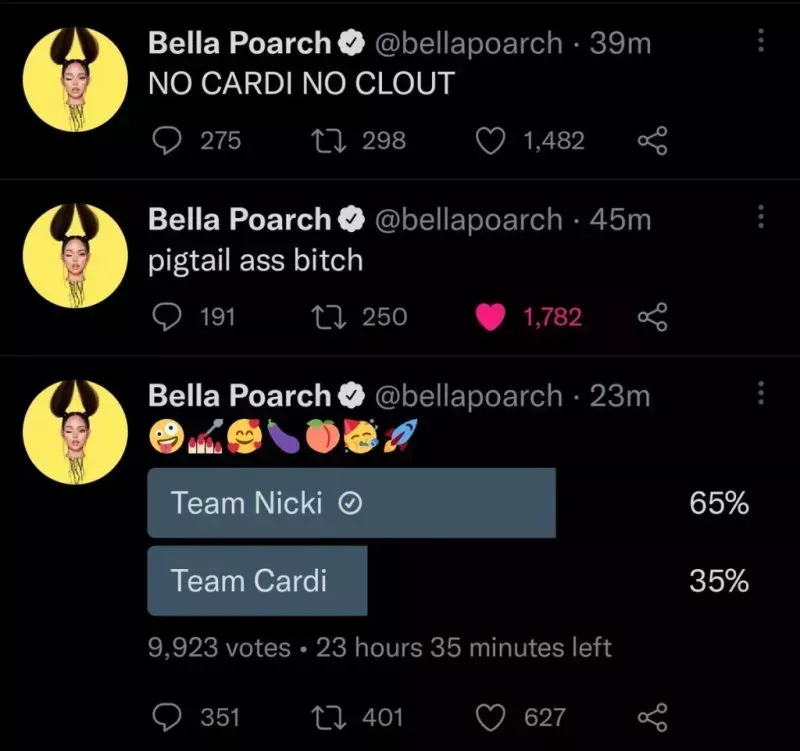Viewport: 800px width, 751px height.
Task: Share the "pigtail ass bitch" tweet
Action: tap(652, 318)
